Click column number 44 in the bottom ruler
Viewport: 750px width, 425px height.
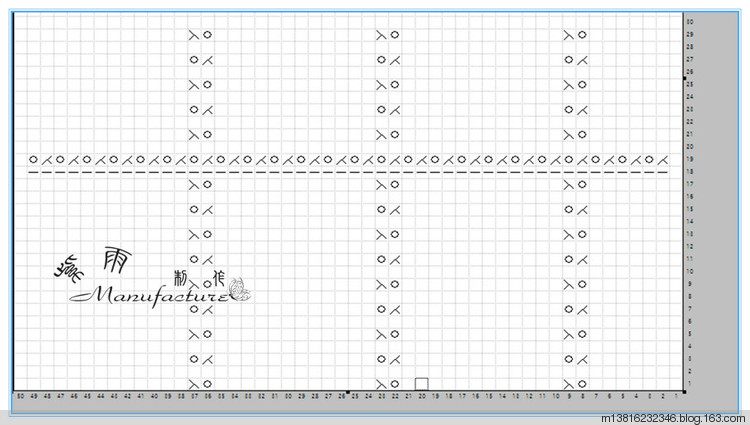click(100, 396)
